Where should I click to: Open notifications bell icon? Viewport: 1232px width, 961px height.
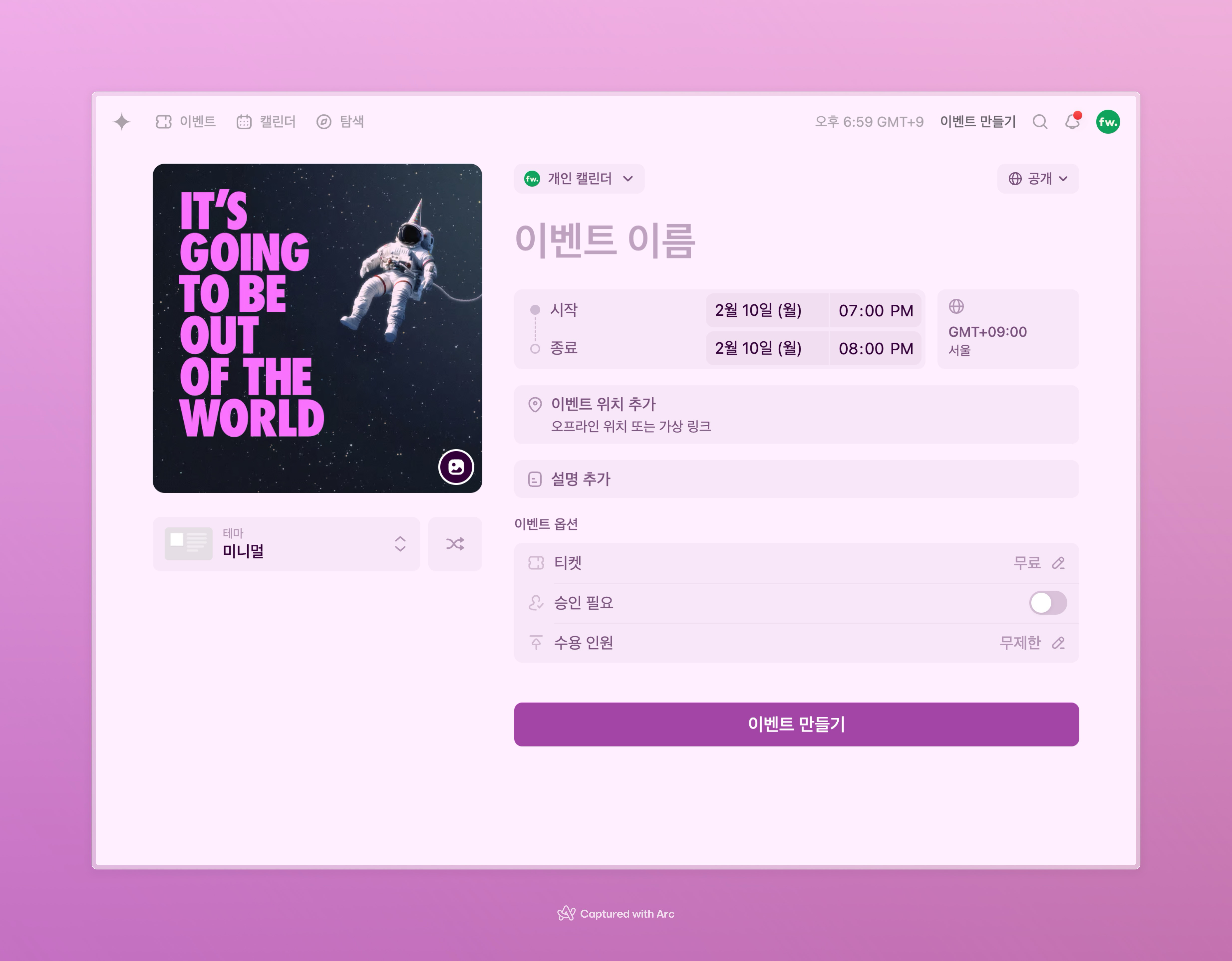pos(1072,122)
